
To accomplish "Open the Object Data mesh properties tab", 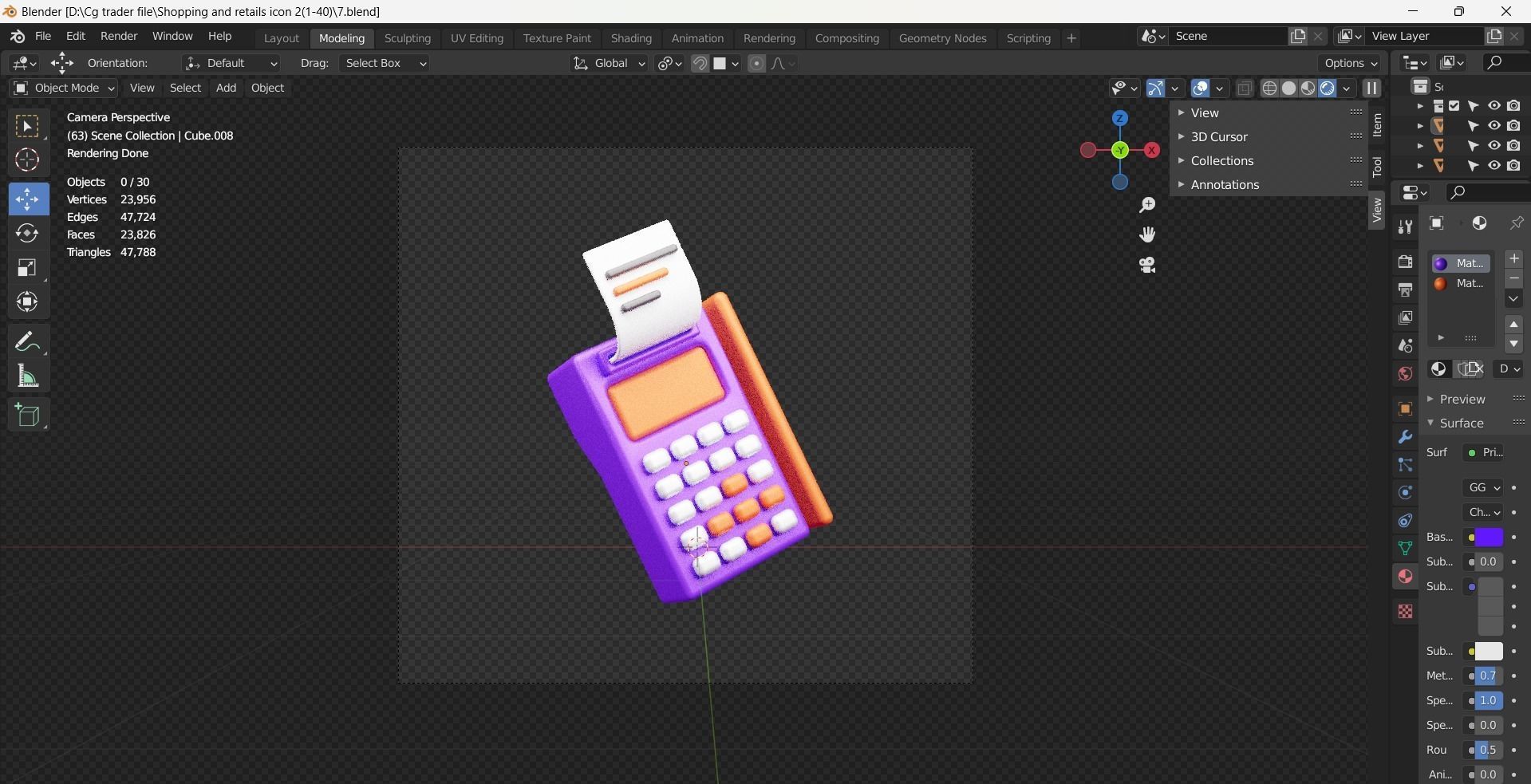I will (x=1405, y=549).
